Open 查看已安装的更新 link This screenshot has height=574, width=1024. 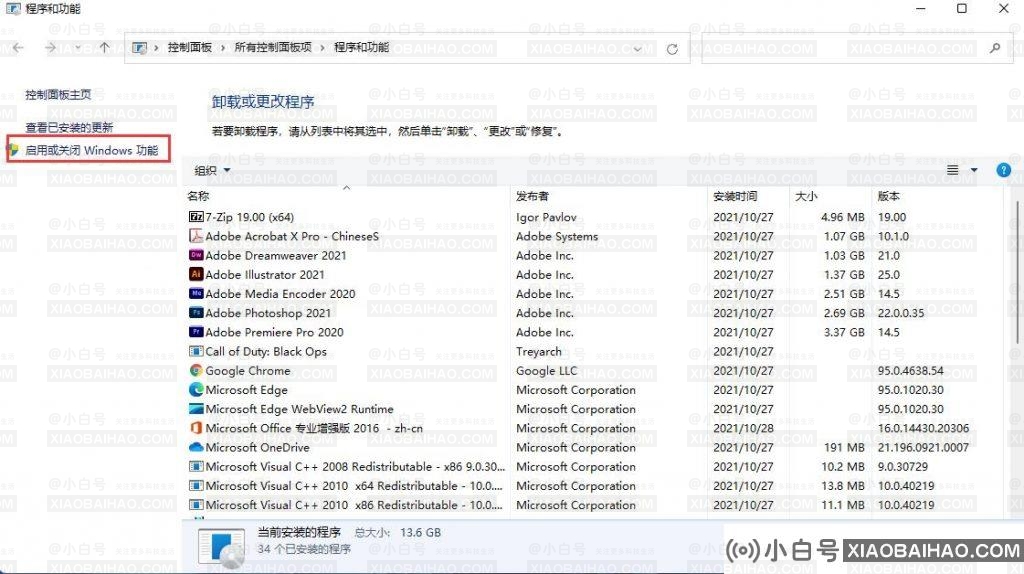point(69,127)
